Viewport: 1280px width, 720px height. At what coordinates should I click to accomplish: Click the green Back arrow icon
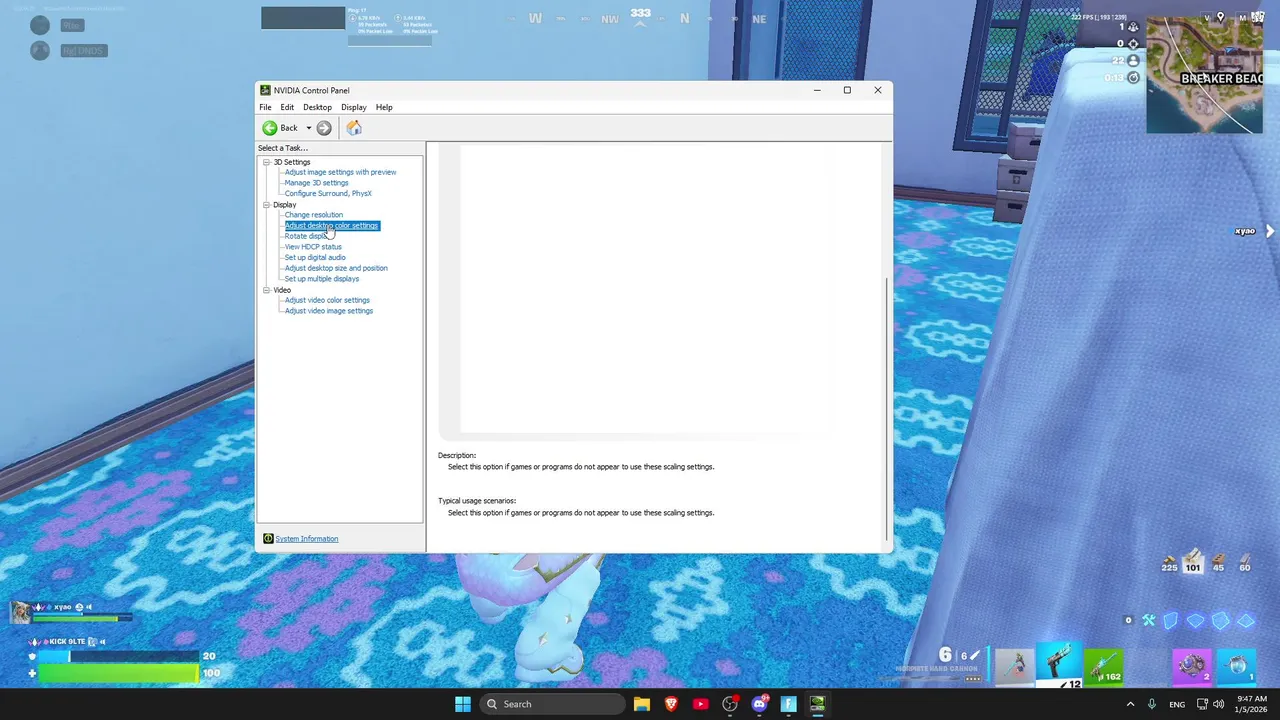point(270,128)
